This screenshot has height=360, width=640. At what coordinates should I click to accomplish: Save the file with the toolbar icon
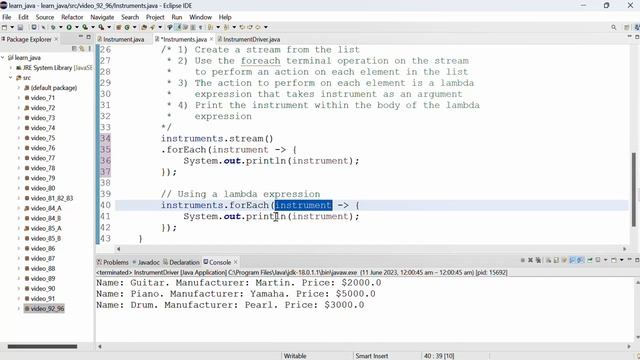20,27
